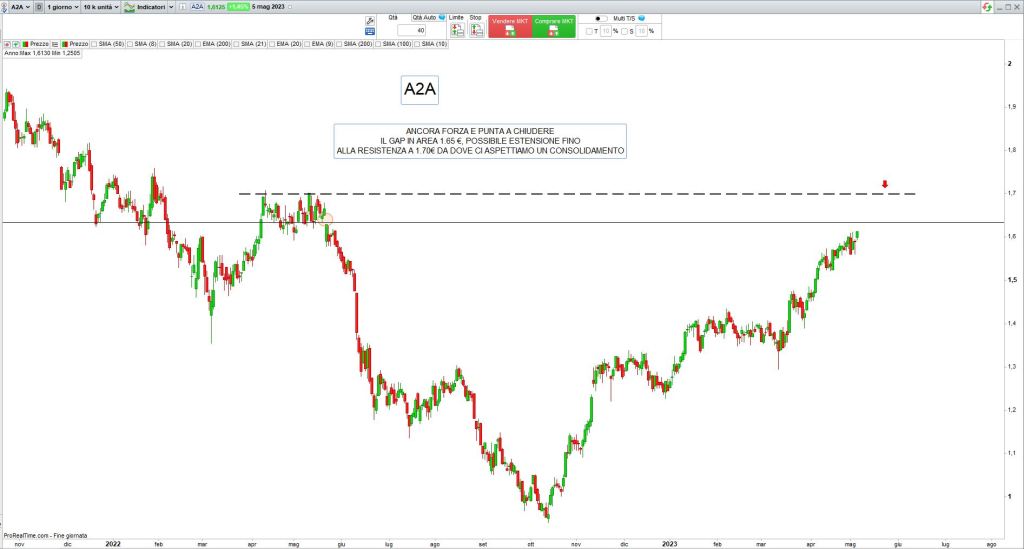Toggle the EMA (20) checkbox
The height and width of the screenshot is (549, 1024).
pyautogui.click(x=272, y=44)
